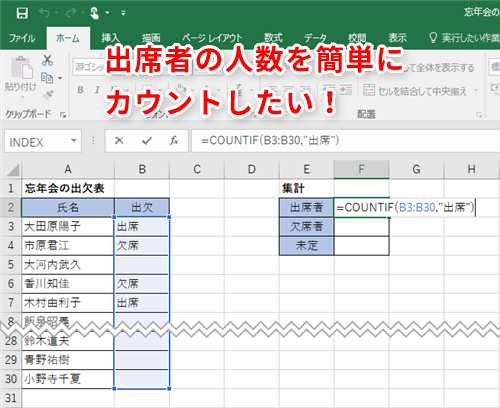This screenshot has height=408, width=500.
Task: Click the 貼り付け paste icon
Action: click(22, 68)
